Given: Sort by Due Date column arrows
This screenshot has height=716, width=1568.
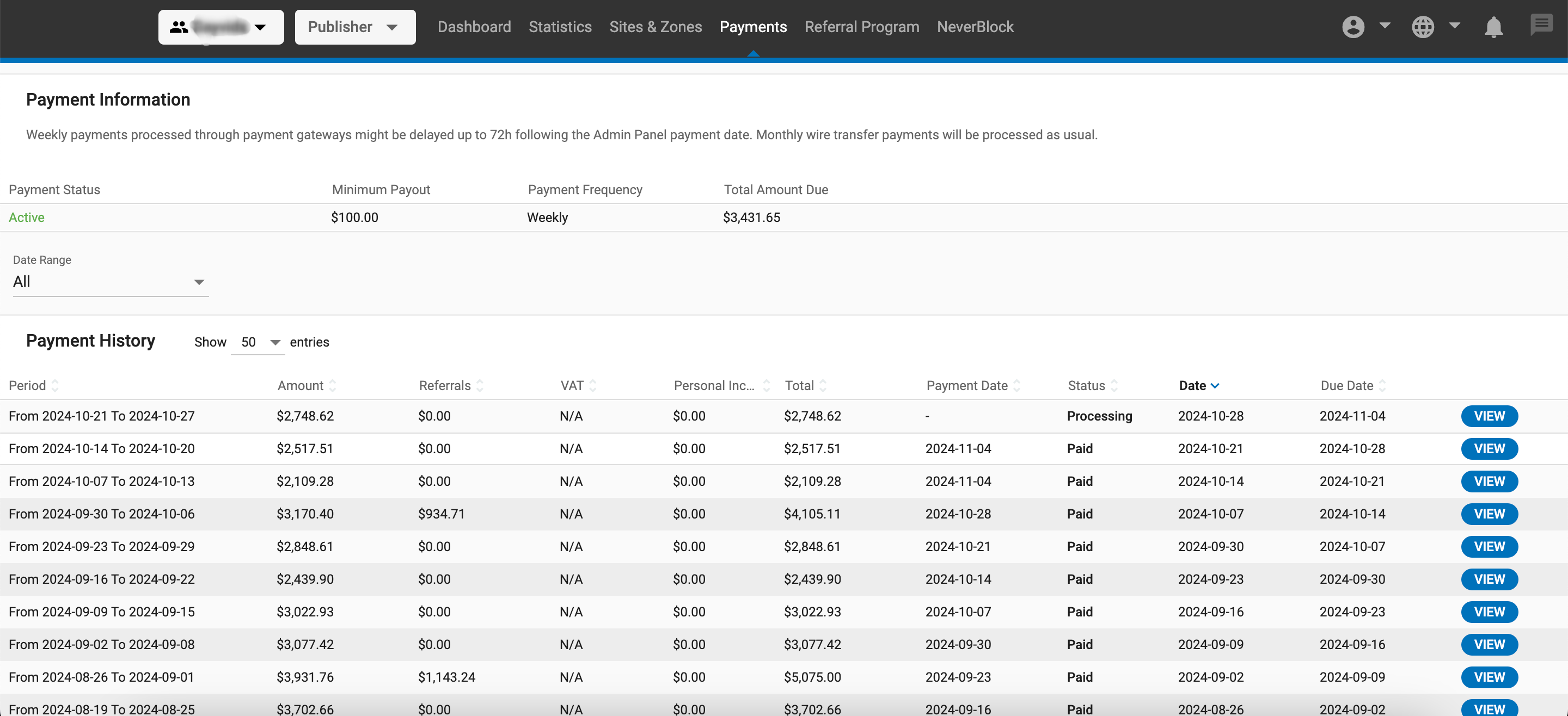Looking at the screenshot, I should coord(1382,386).
